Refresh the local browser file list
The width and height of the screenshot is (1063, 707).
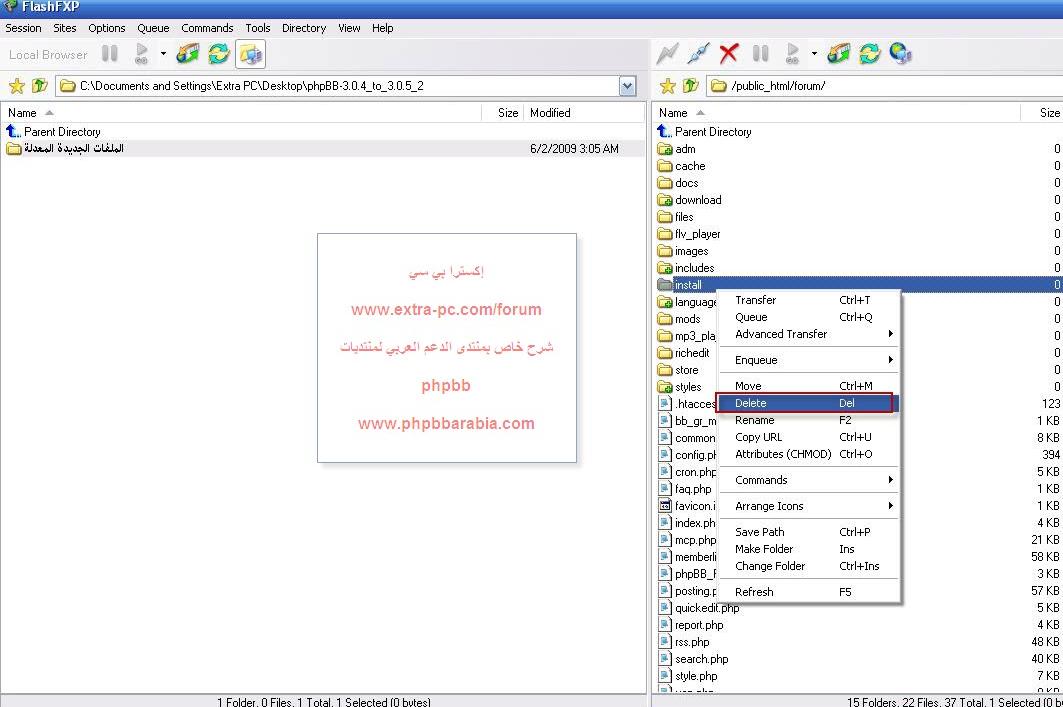[x=218, y=54]
